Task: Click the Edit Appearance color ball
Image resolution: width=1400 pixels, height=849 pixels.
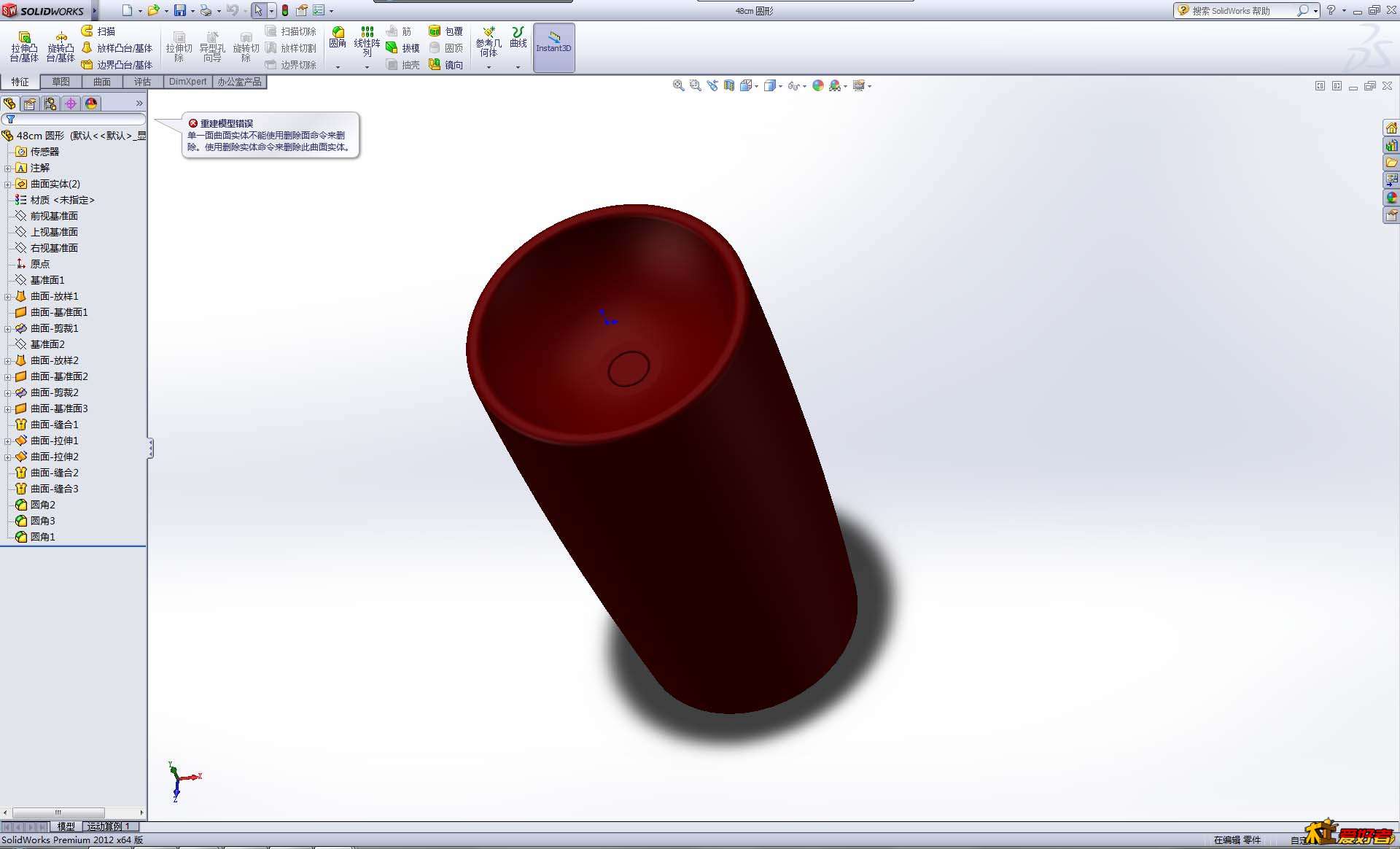Action: click(x=818, y=86)
